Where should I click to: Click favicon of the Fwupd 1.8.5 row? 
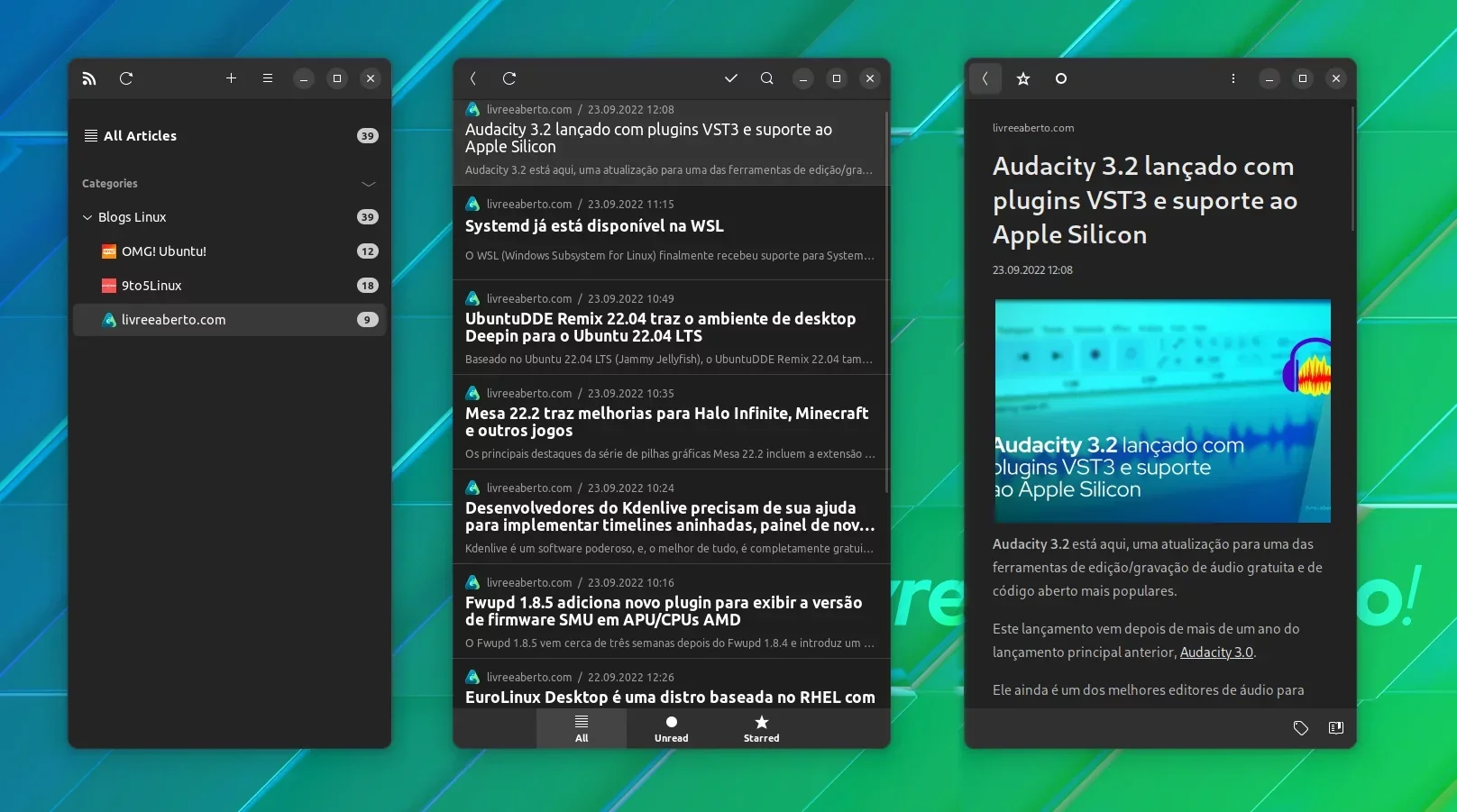click(472, 582)
